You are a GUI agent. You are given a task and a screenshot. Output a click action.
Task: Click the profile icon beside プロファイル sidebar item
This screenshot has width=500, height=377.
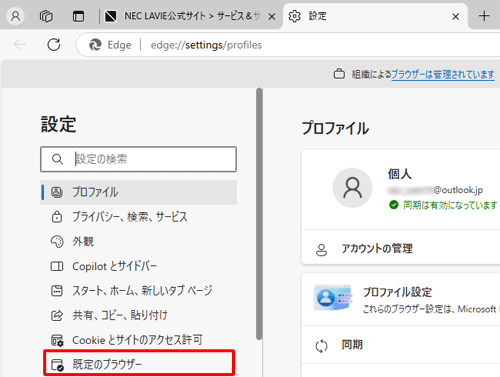tap(57, 192)
